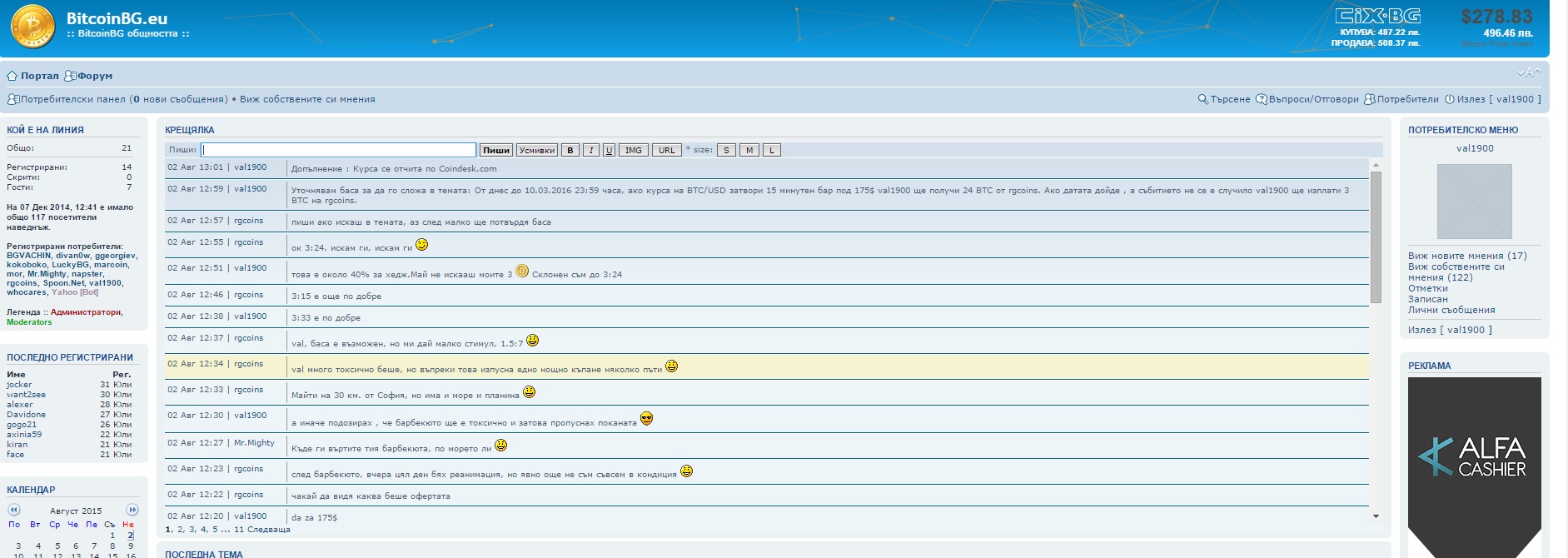Click sunglasses smiley in 12:30 message
1568x558 pixels.
coord(647,418)
